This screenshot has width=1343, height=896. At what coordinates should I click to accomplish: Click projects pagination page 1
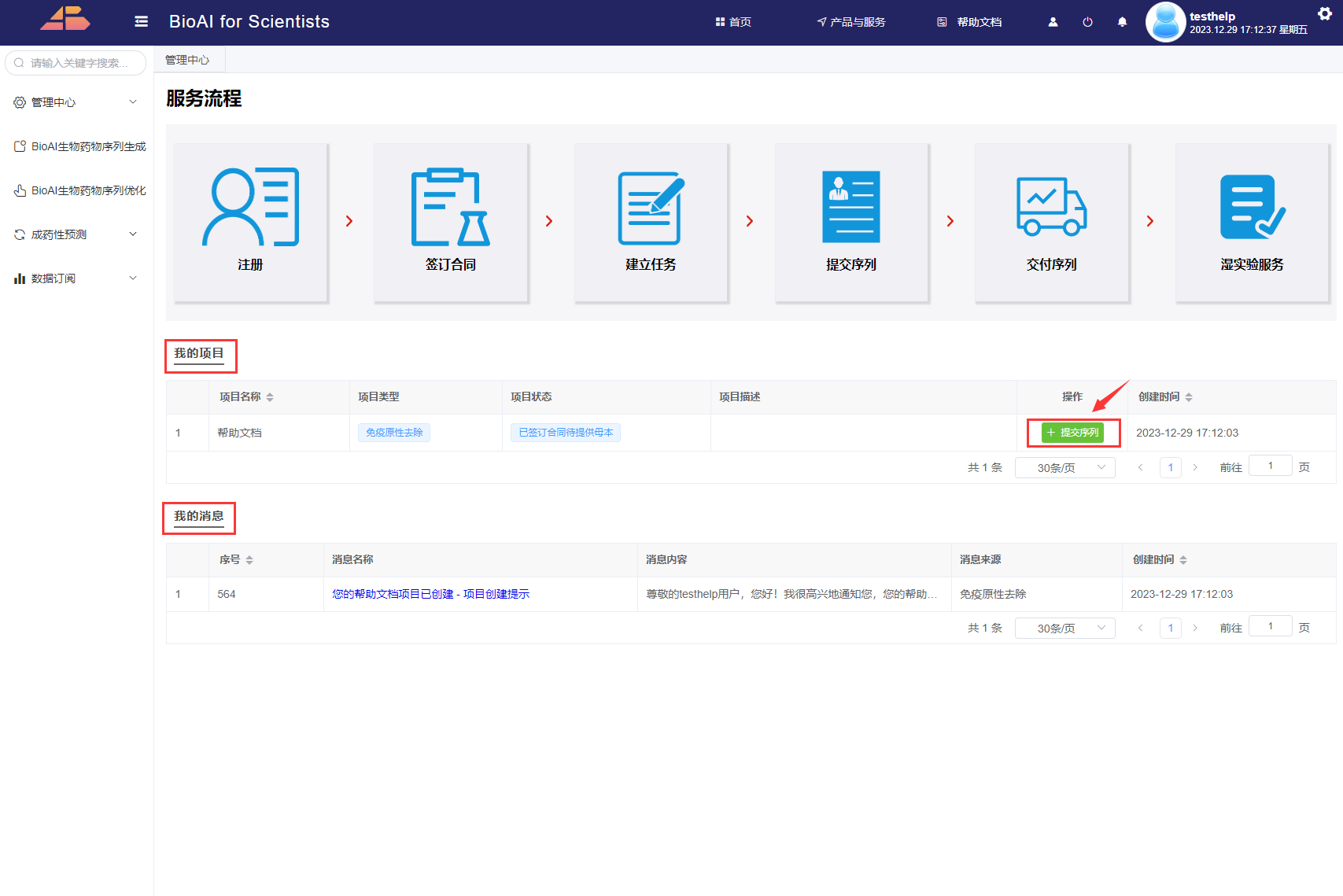1171,467
